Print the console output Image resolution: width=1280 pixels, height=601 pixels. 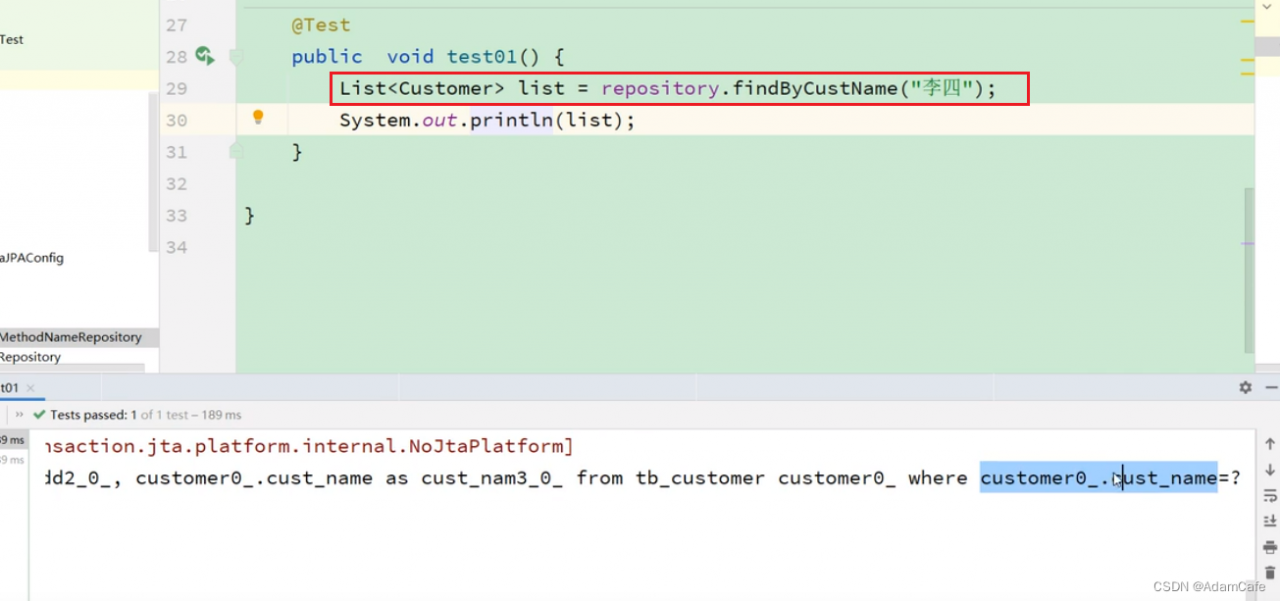coord(1270,547)
